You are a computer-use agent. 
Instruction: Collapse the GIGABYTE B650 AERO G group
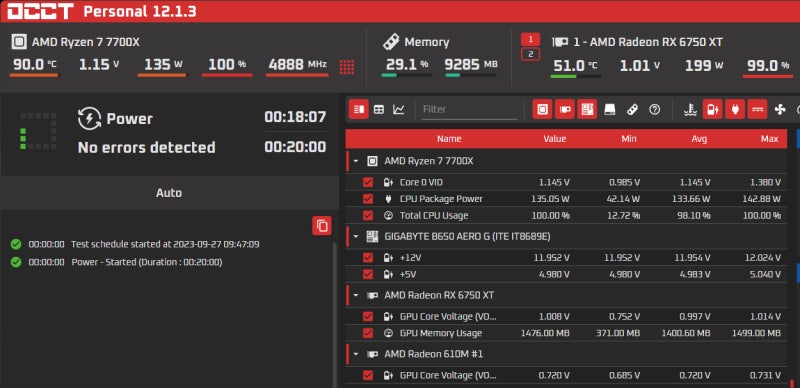pyautogui.click(x=356, y=236)
